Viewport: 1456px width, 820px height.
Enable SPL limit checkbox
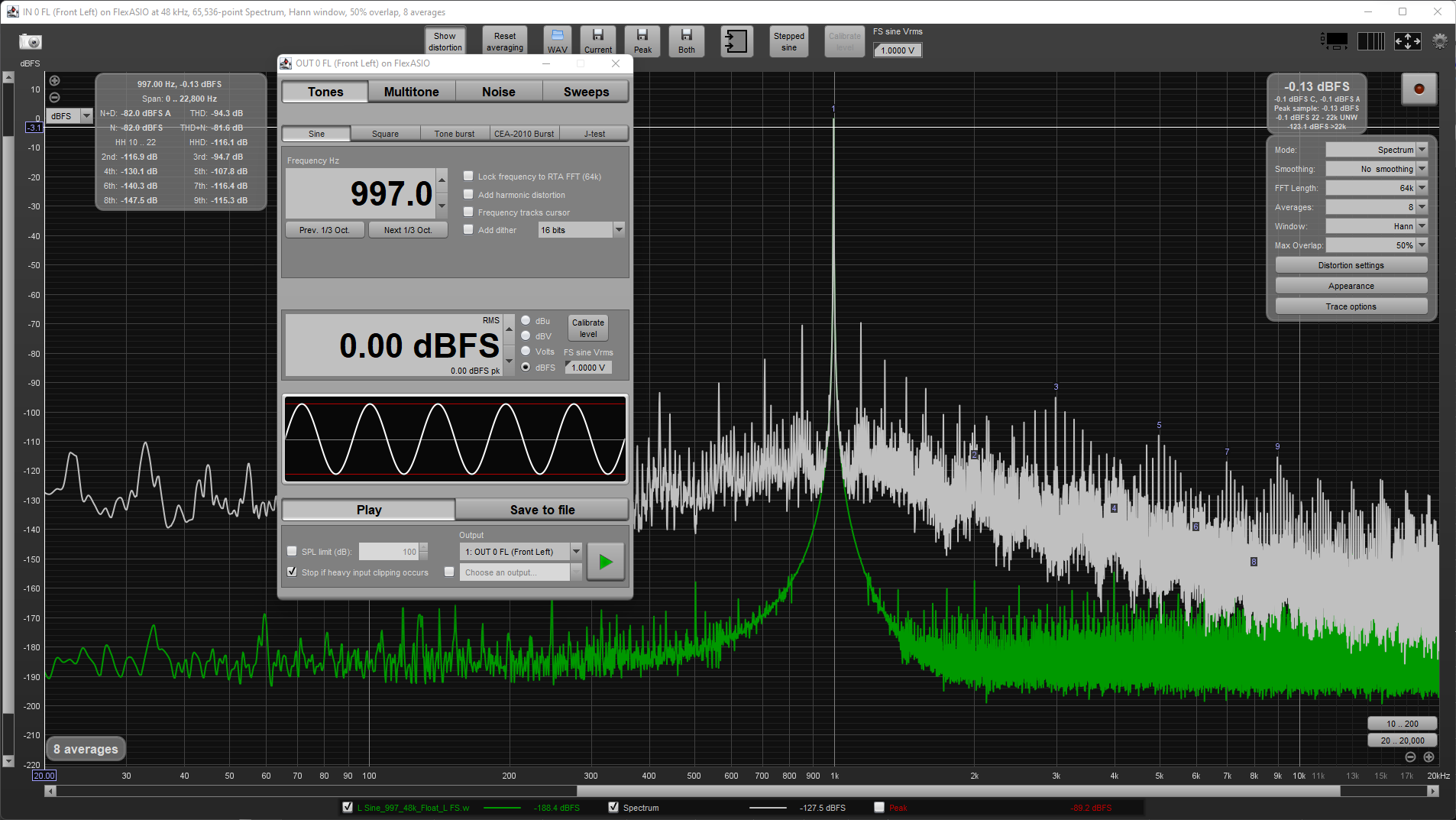292,551
